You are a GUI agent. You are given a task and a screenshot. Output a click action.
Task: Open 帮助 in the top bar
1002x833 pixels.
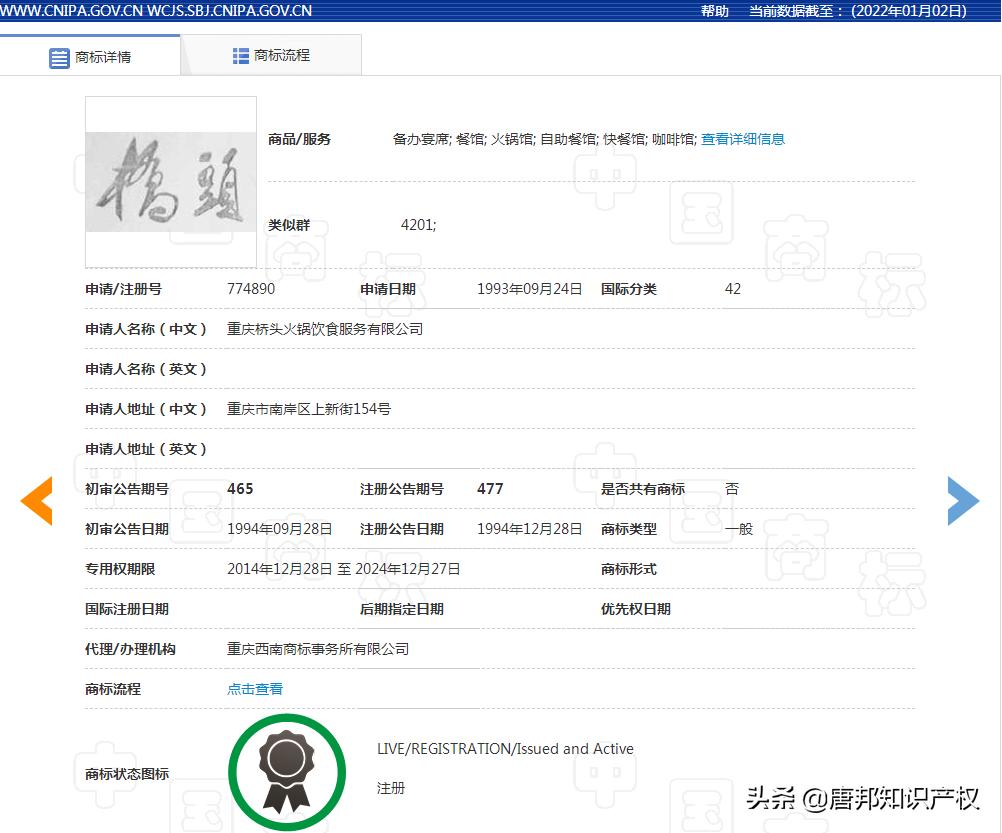click(x=713, y=10)
